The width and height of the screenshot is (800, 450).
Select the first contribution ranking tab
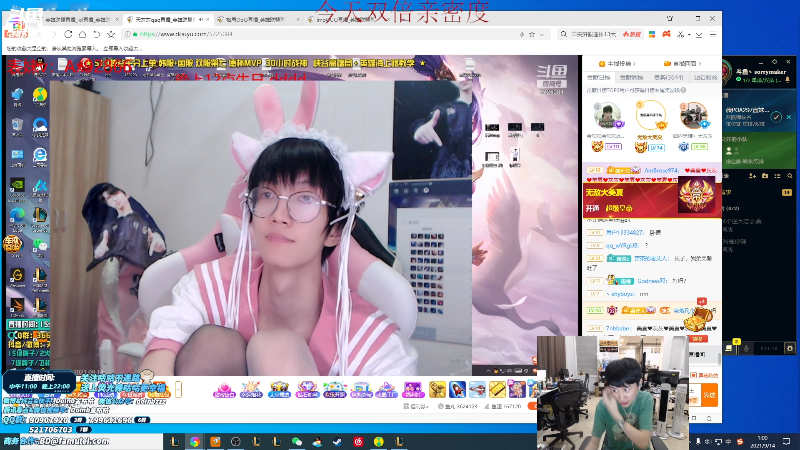click(598, 78)
